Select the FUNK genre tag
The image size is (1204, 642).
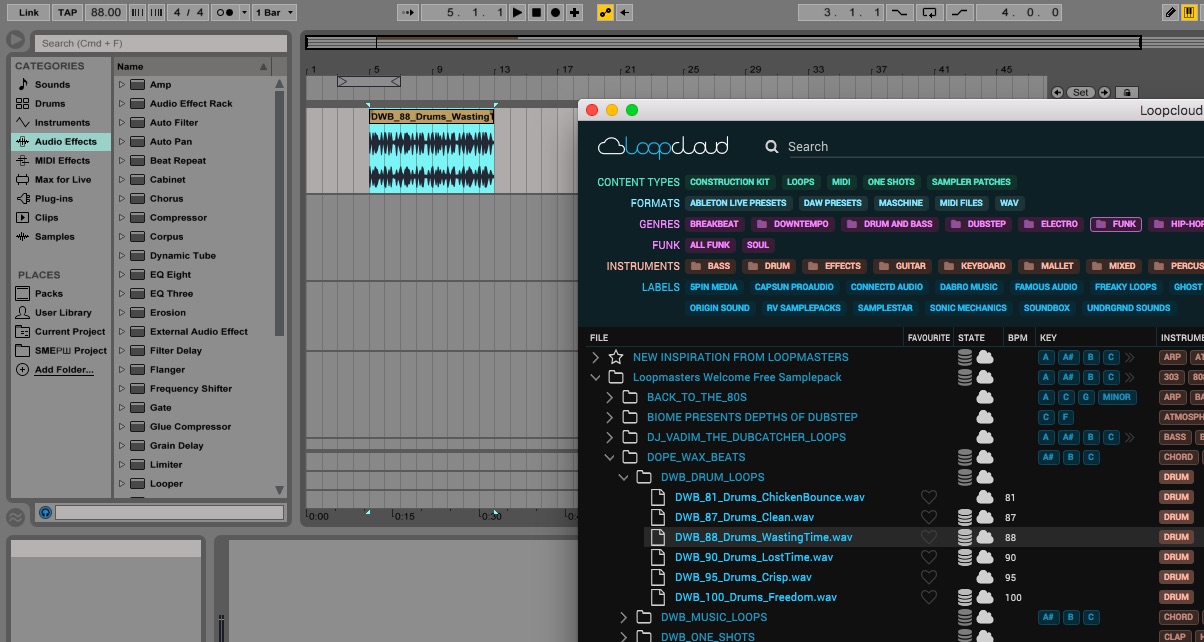[x=1116, y=224]
